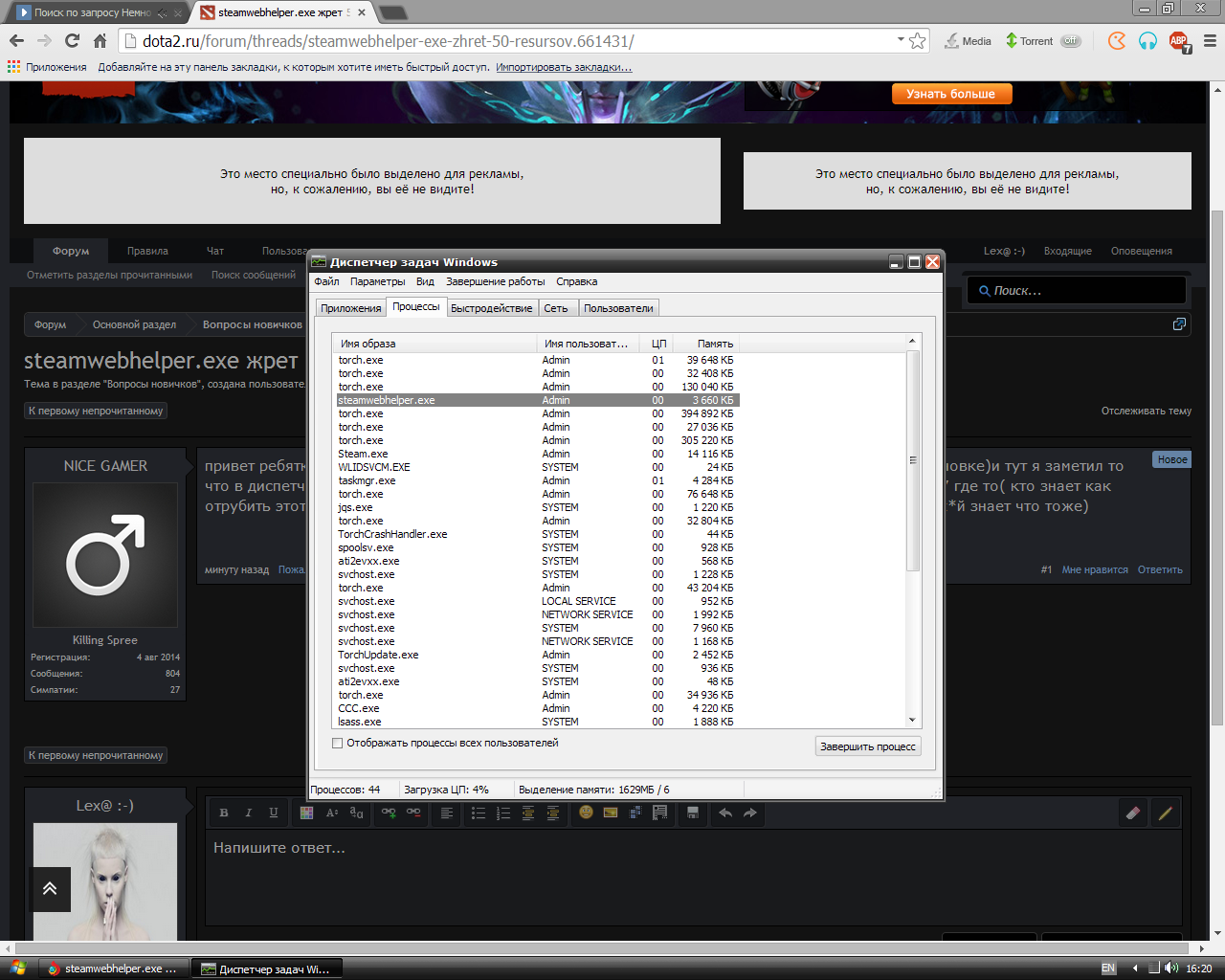Click the Завершить процесс button
This screenshot has width=1225, height=980.
click(x=868, y=746)
